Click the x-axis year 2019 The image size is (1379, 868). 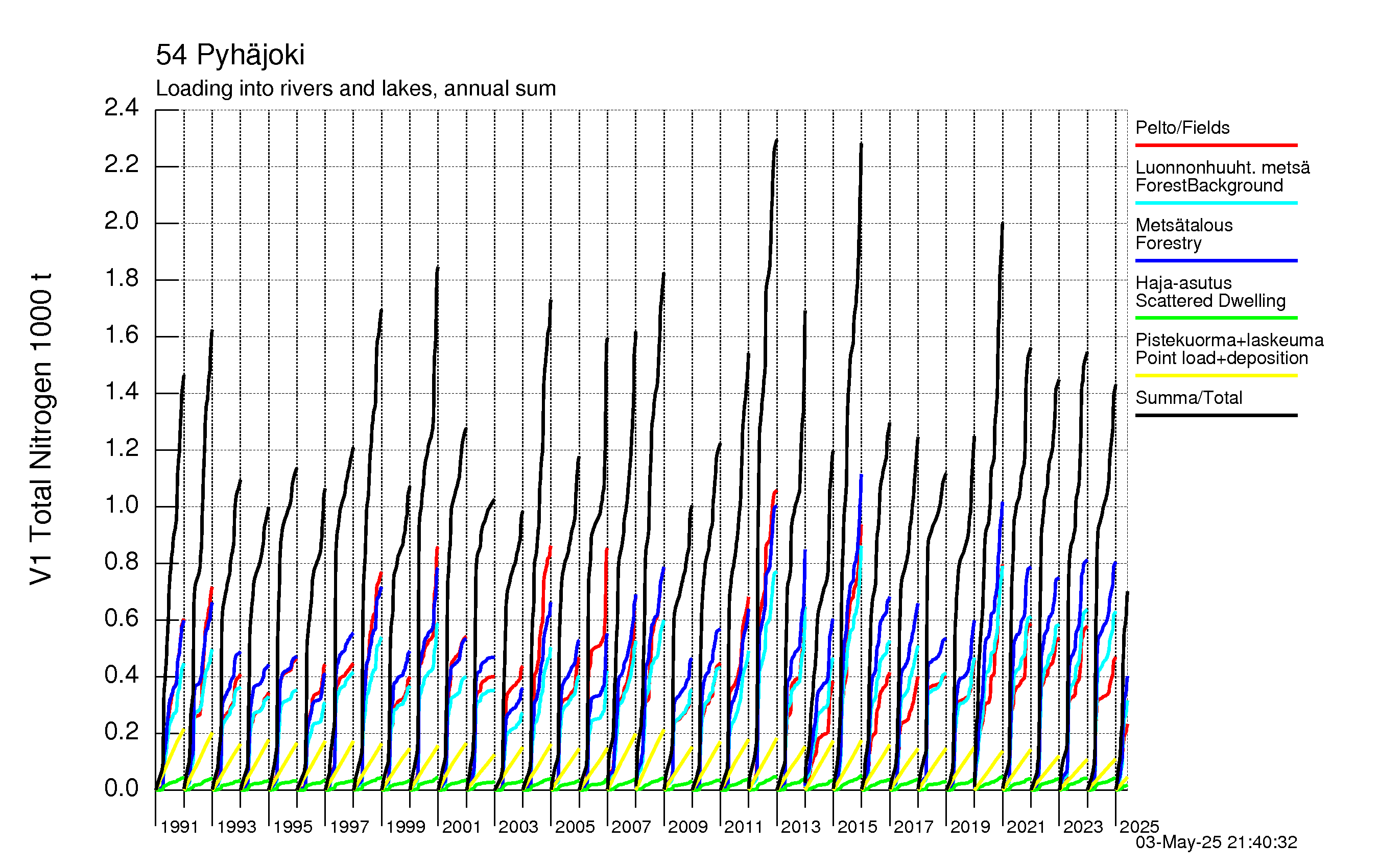pyautogui.click(x=970, y=827)
